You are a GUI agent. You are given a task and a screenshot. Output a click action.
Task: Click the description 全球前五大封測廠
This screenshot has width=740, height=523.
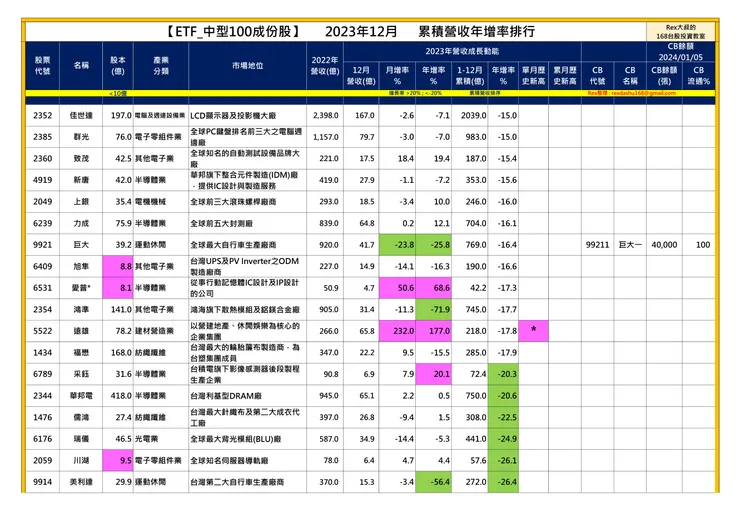tap(221, 223)
